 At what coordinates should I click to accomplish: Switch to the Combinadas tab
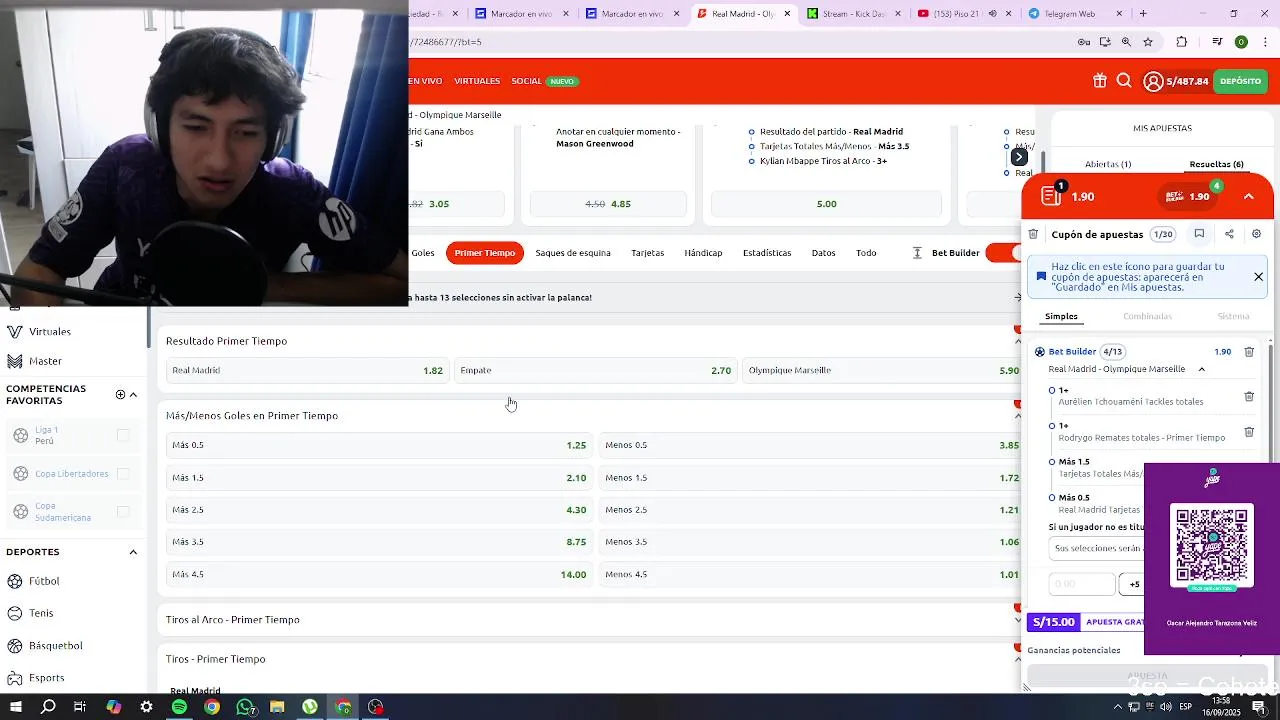pos(1147,316)
